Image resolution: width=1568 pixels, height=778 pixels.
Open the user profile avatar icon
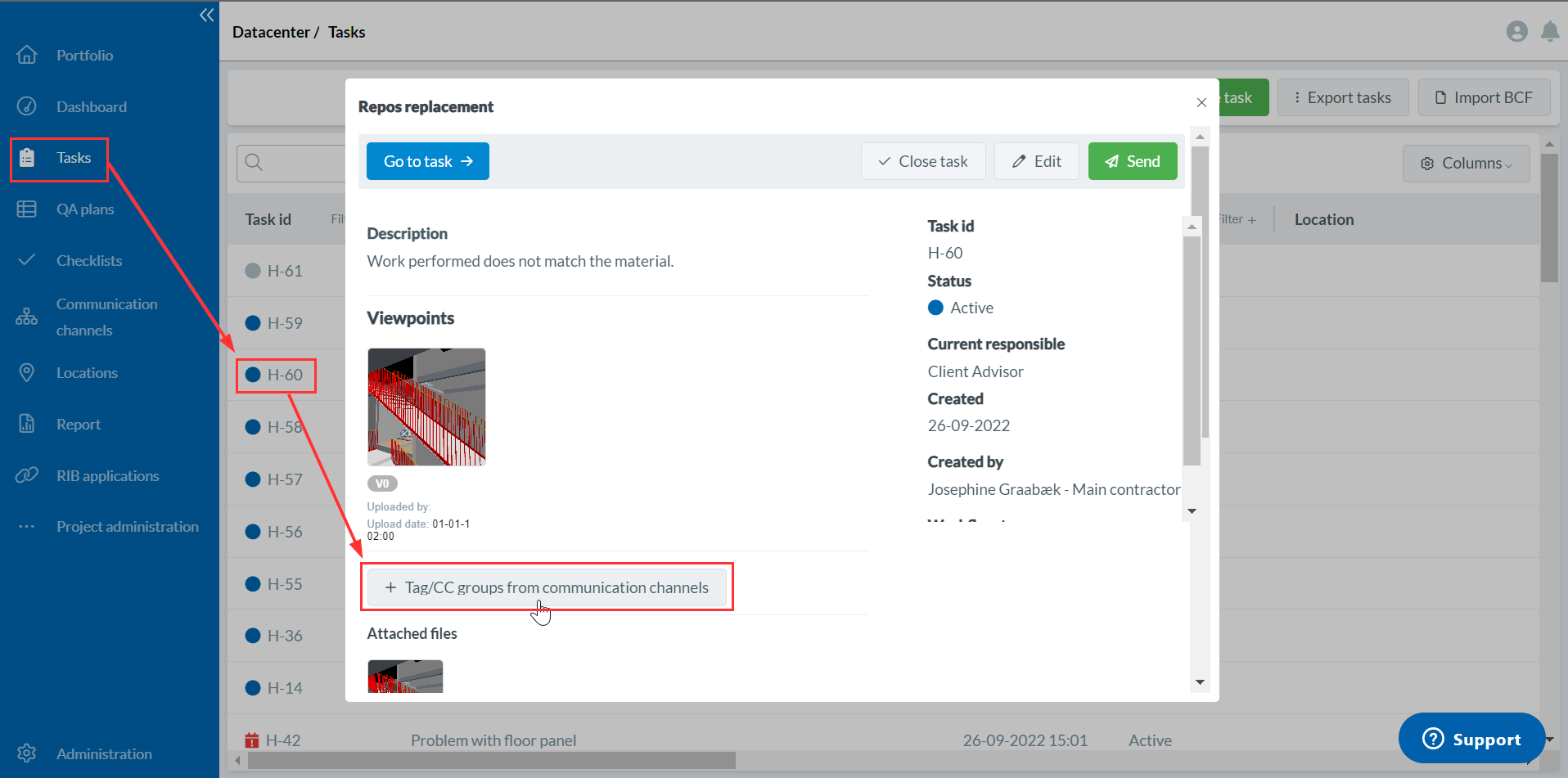[x=1516, y=32]
